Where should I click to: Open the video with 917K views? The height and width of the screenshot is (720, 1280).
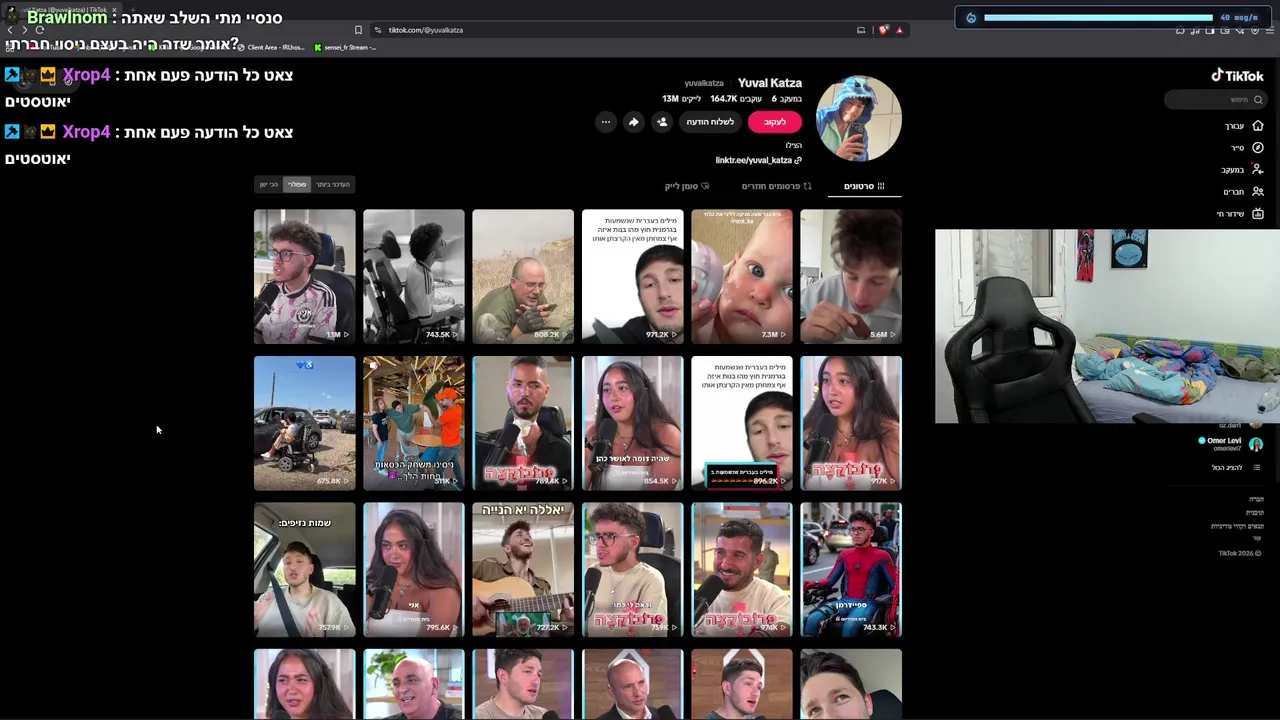[x=851, y=423]
